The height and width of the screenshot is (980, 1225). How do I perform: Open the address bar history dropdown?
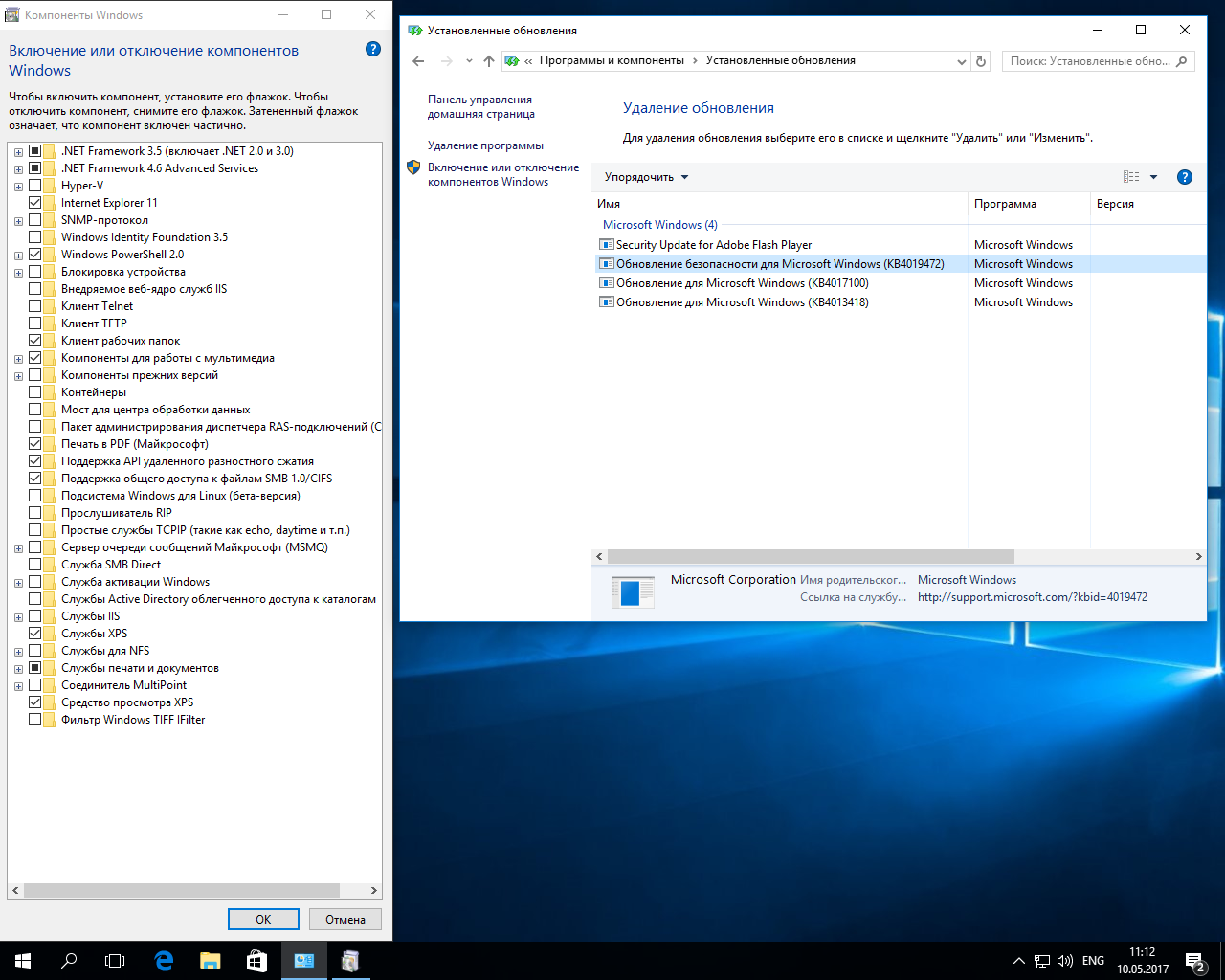(x=962, y=61)
